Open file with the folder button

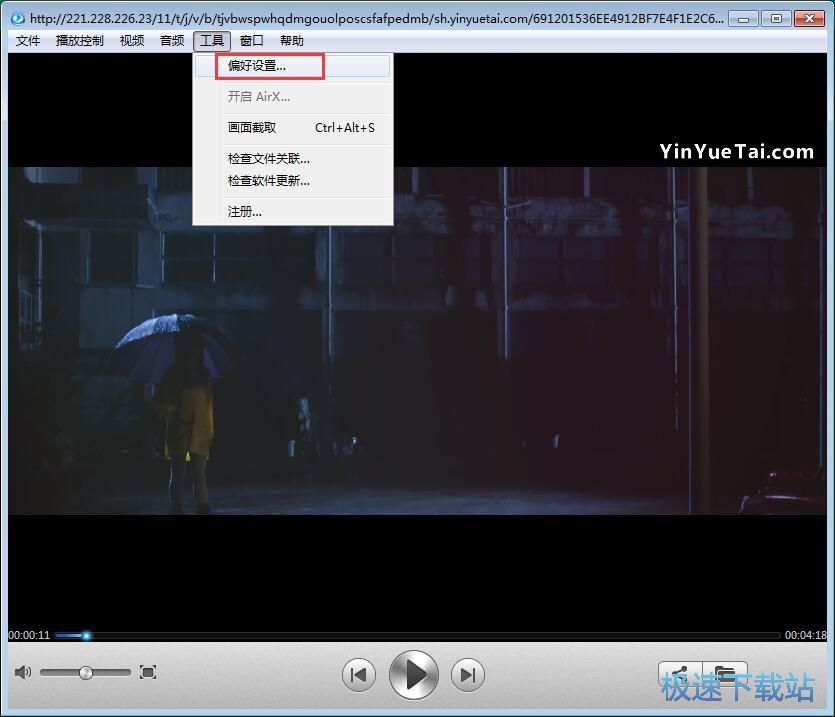(x=725, y=674)
